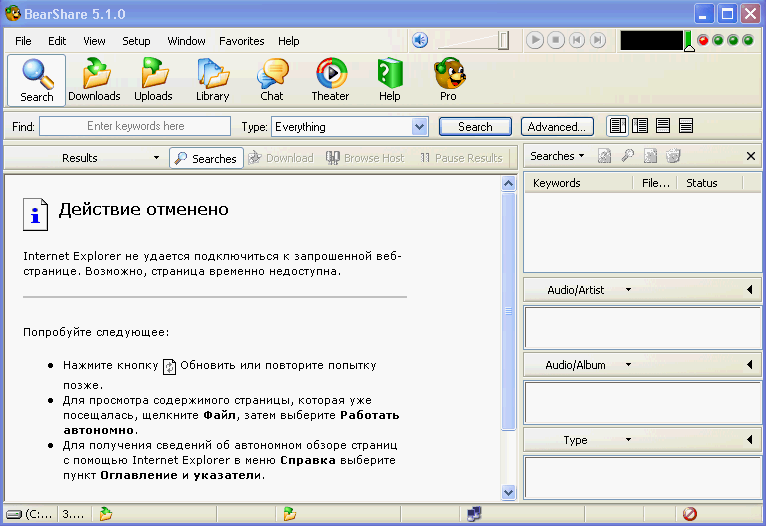Collapse the Type filter panel
This screenshot has width=766, height=526.
(x=749, y=440)
